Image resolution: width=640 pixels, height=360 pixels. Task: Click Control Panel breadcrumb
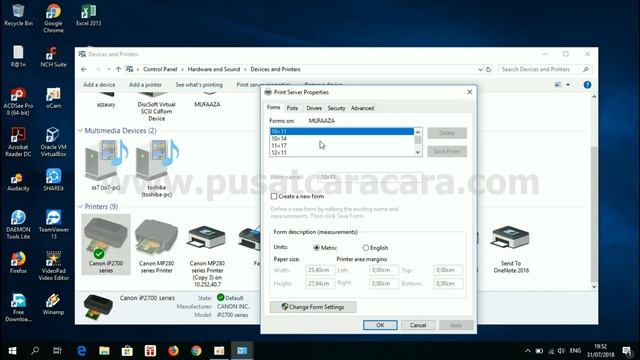coord(160,69)
